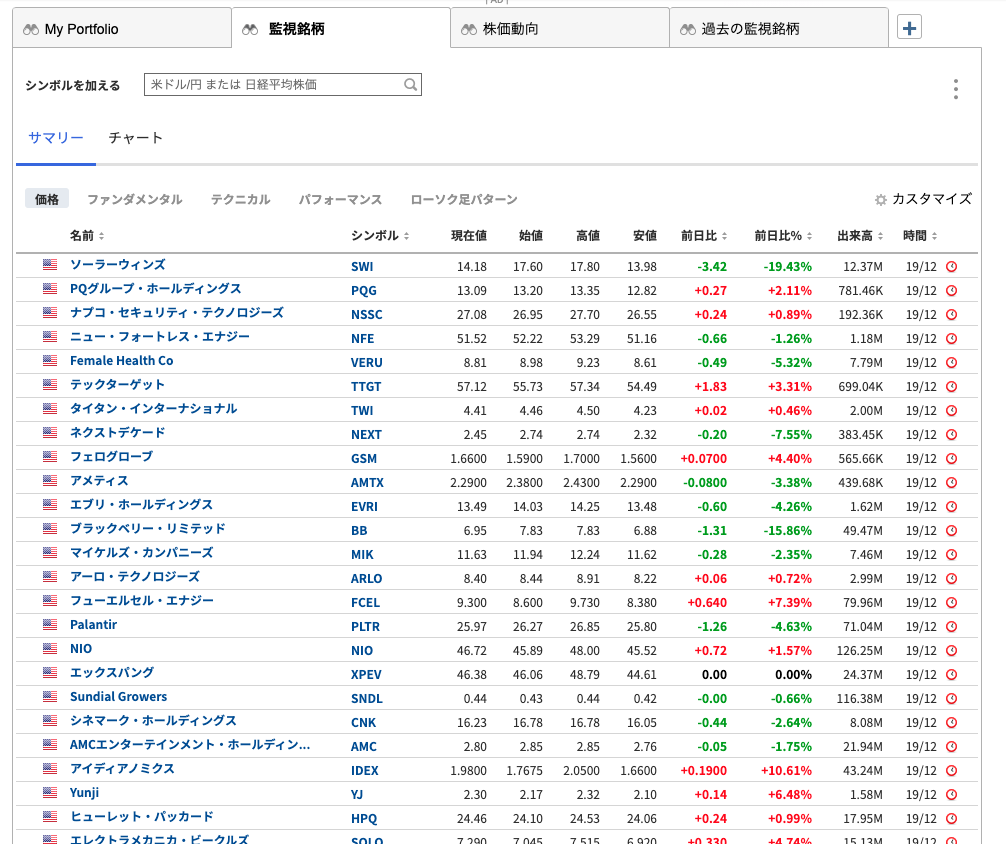Show ファンダメンタル view

135,199
